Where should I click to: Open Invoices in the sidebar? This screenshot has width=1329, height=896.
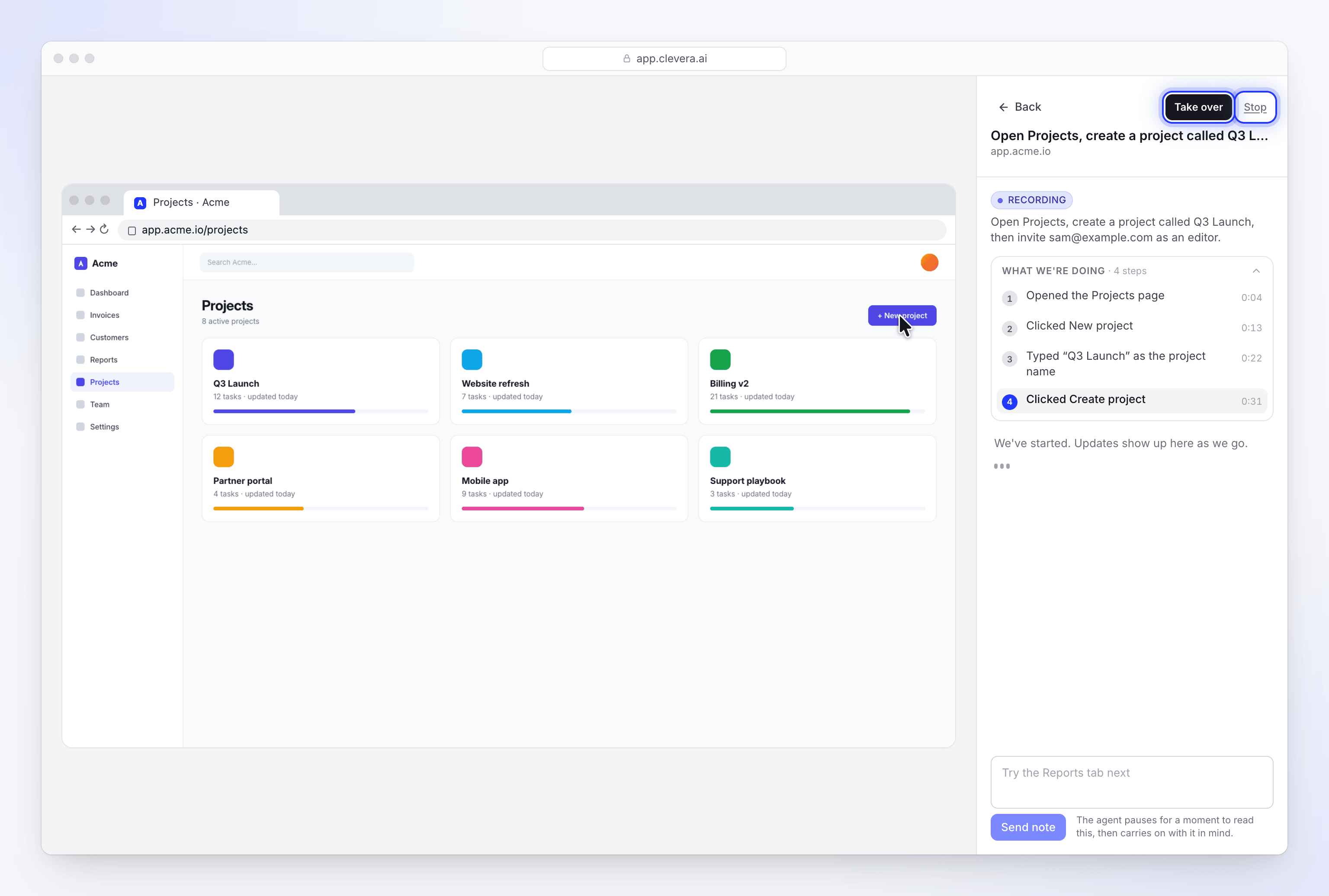[122, 315]
